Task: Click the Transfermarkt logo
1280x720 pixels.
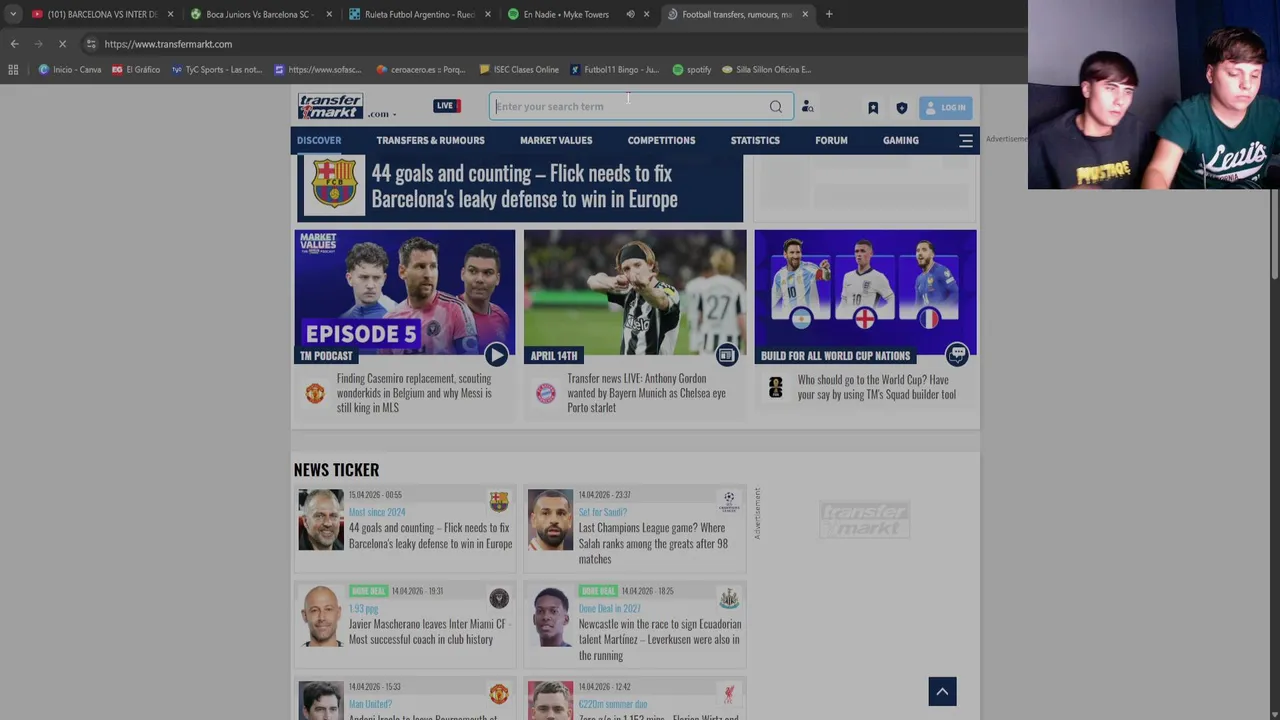Action: pyautogui.click(x=330, y=106)
